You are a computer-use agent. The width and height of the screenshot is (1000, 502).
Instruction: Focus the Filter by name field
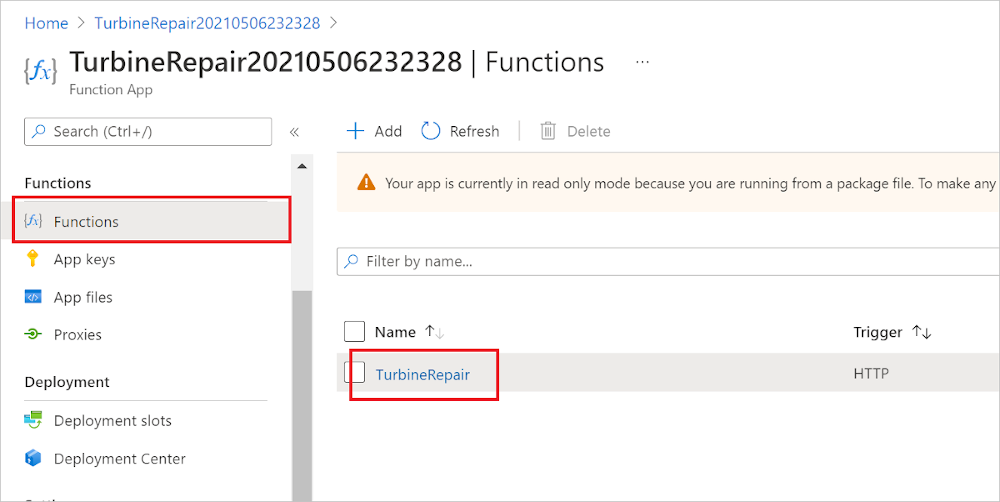(x=668, y=262)
